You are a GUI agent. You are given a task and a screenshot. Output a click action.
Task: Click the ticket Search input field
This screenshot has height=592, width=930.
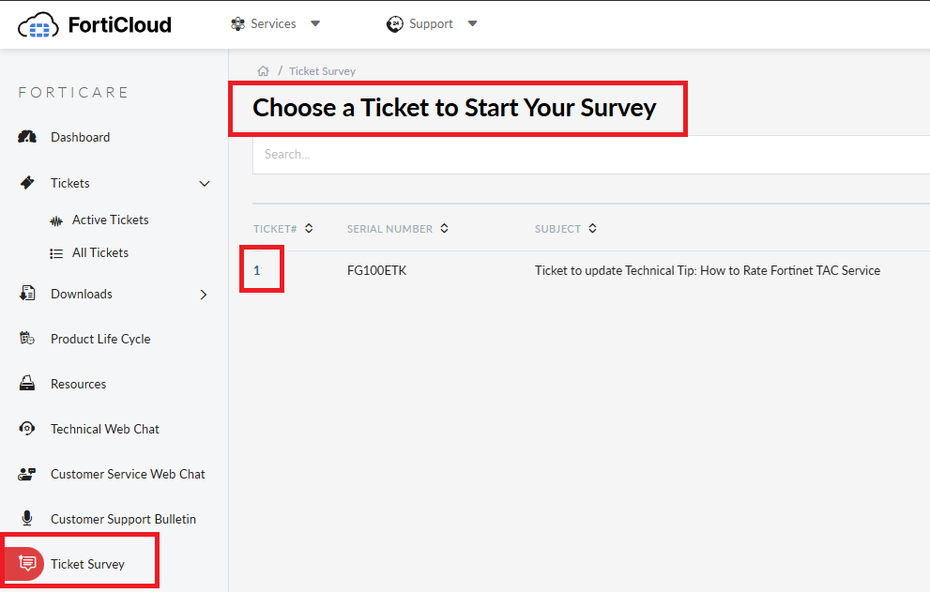click(590, 154)
